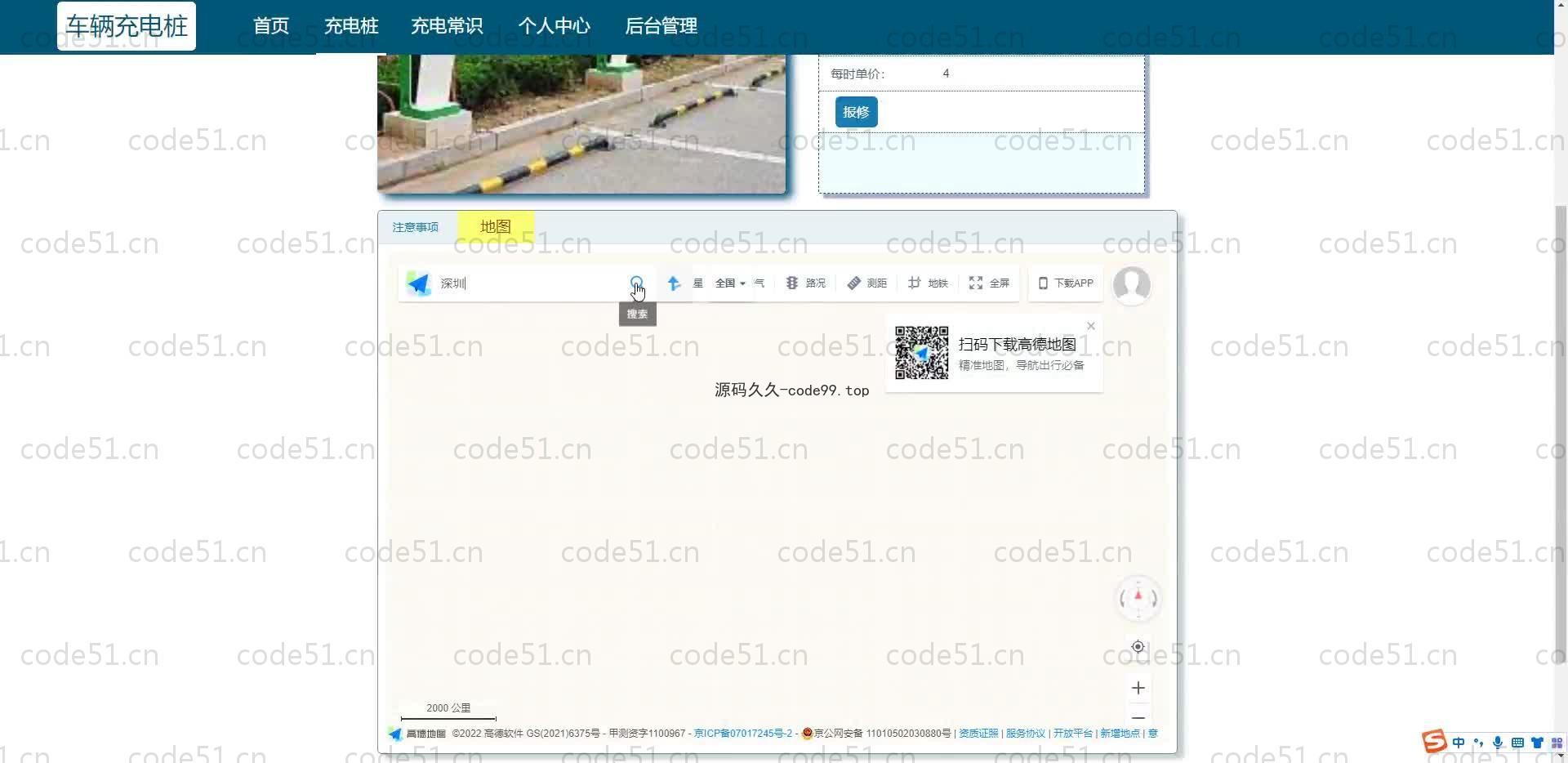Click the charging pile photo
The width and height of the screenshot is (1568, 763).
coord(581,123)
